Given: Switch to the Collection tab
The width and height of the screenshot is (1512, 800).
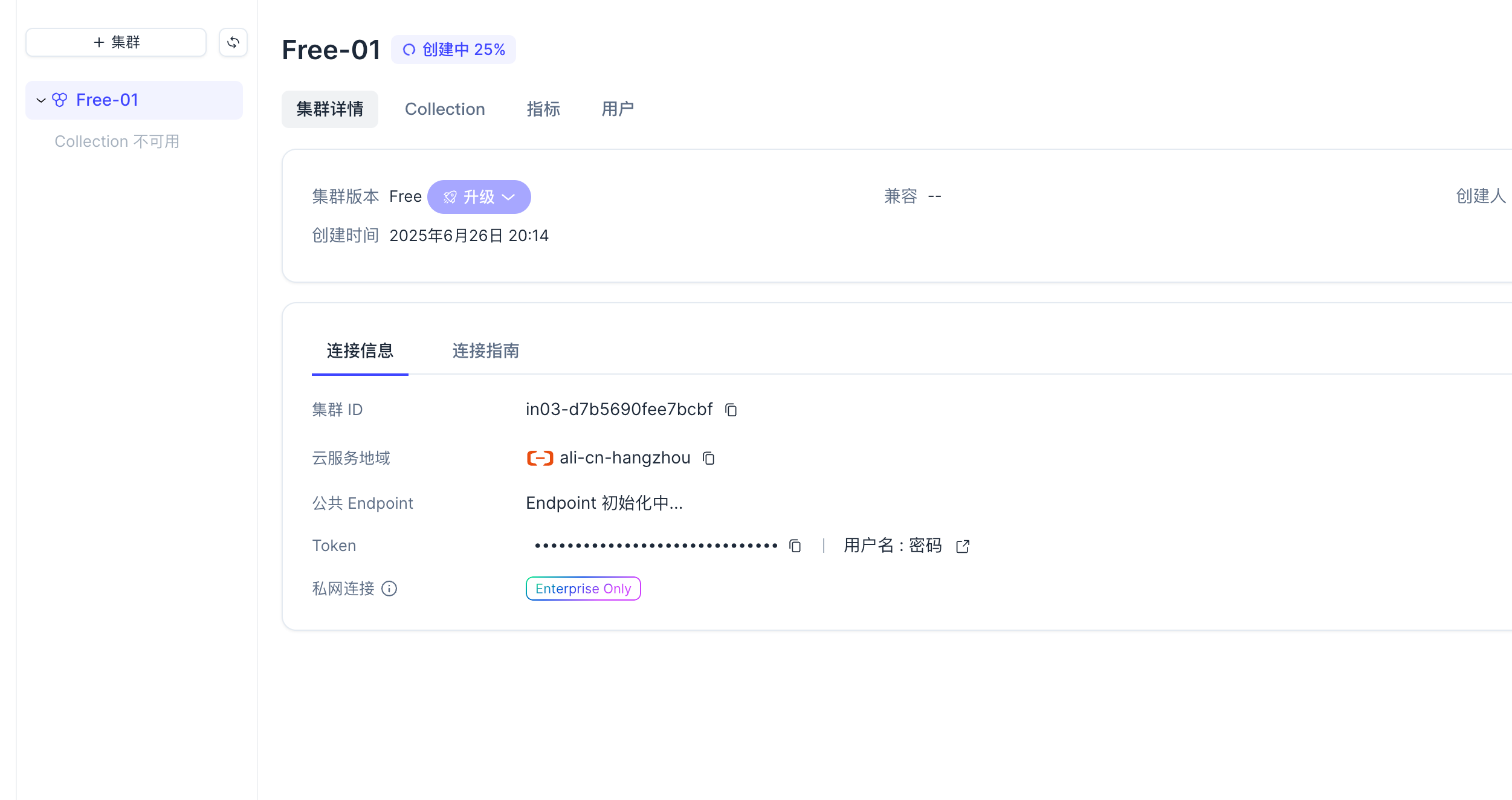Looking at the screenshot, I should pos(444,109).
